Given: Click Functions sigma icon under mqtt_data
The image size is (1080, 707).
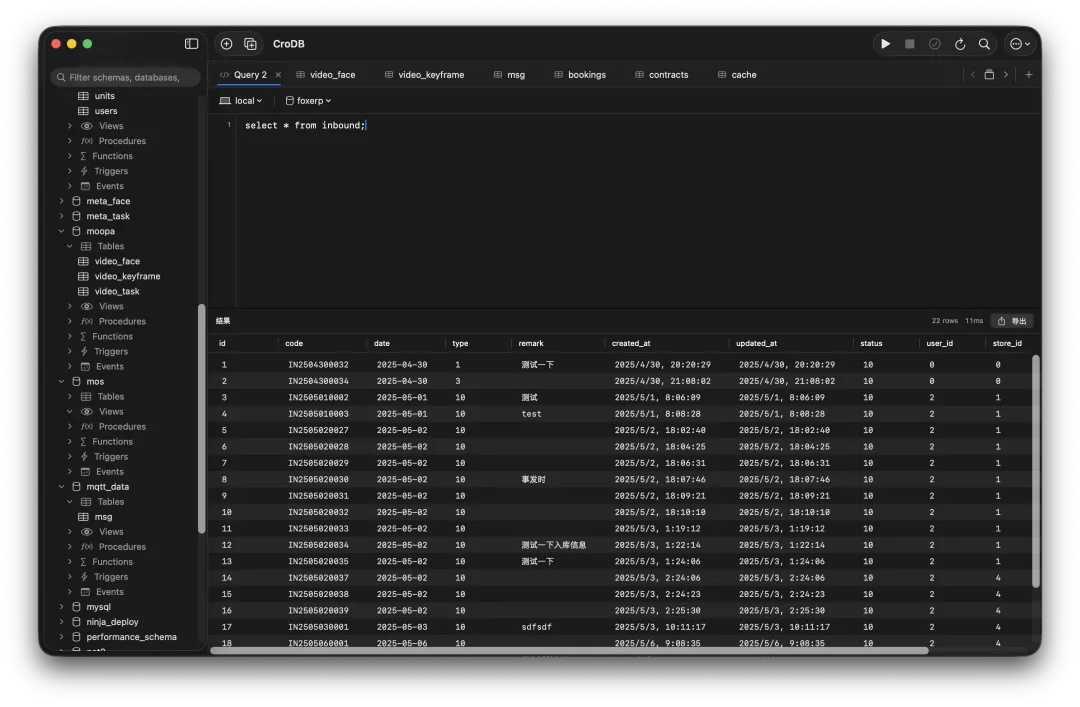Looking at the screenshot, I should click(x=83, y=562).
